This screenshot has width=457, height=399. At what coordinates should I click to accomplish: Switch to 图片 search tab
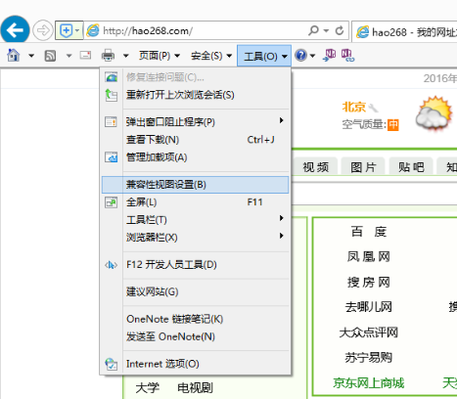(363, 167)
